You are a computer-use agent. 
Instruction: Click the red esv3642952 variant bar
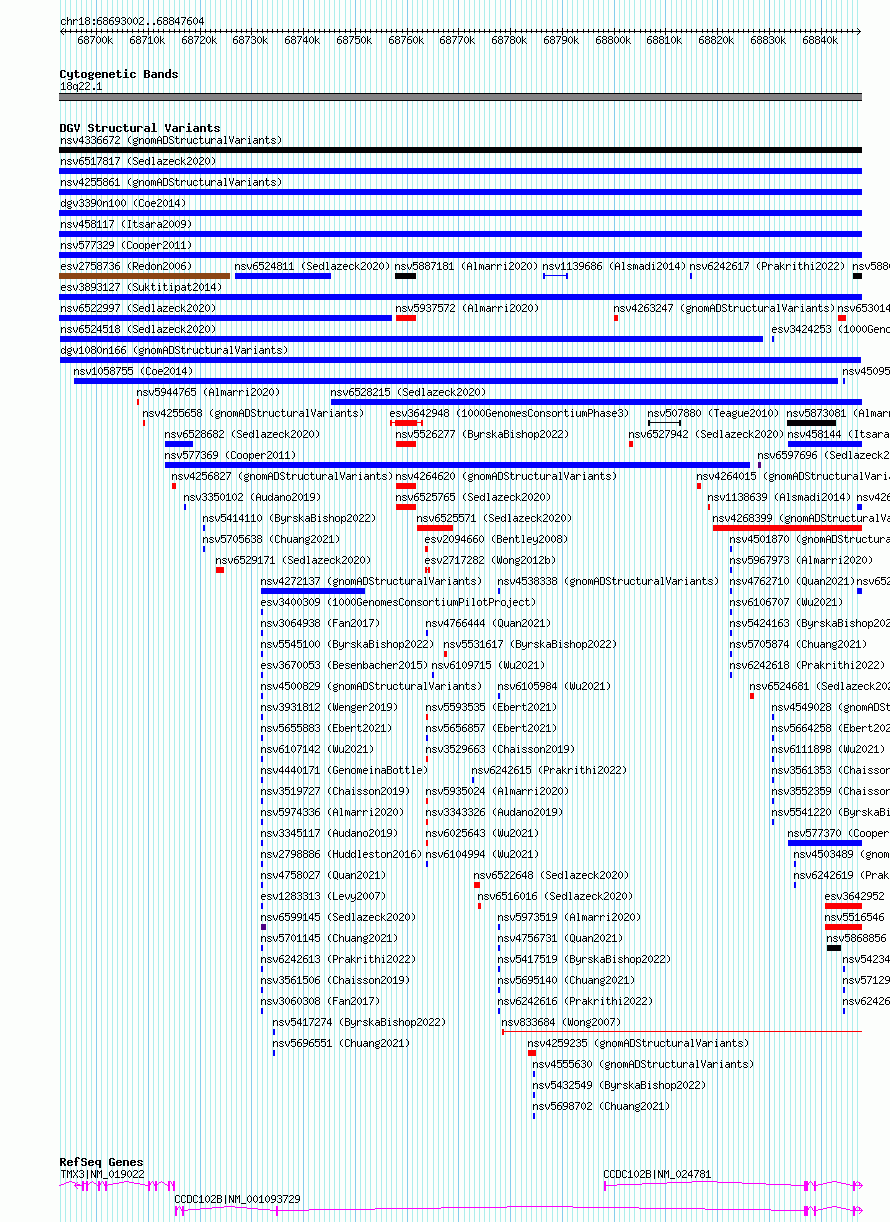(x=843, y=906)
